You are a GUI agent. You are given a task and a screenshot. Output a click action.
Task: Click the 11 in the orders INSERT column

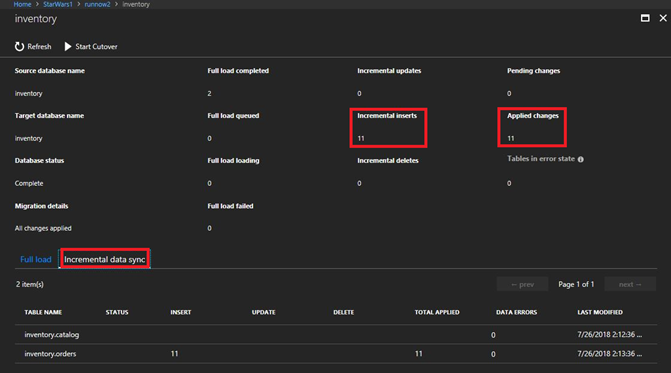tap(174, 354)
